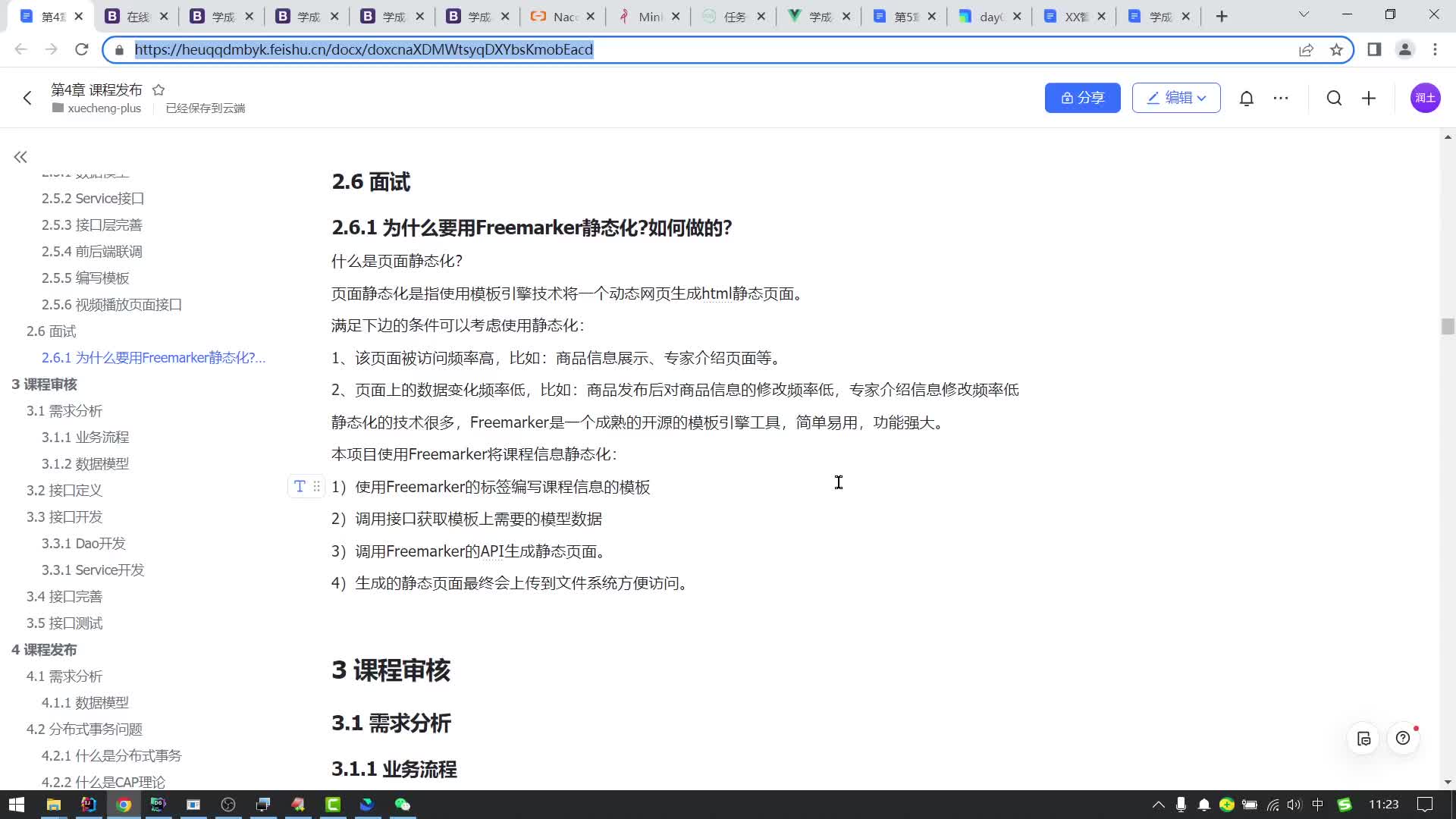Open the Windows notification center

pyautogui.click(x=1426, y=805)
